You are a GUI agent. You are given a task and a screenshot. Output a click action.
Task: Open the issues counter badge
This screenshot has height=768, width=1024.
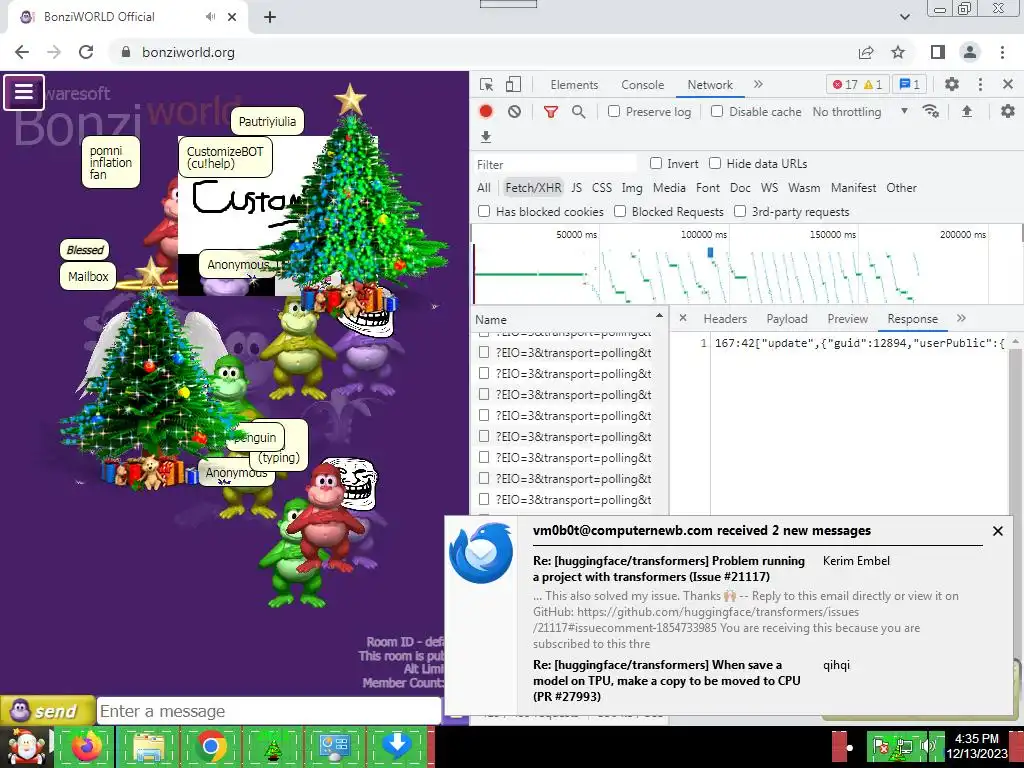point(910,84)
